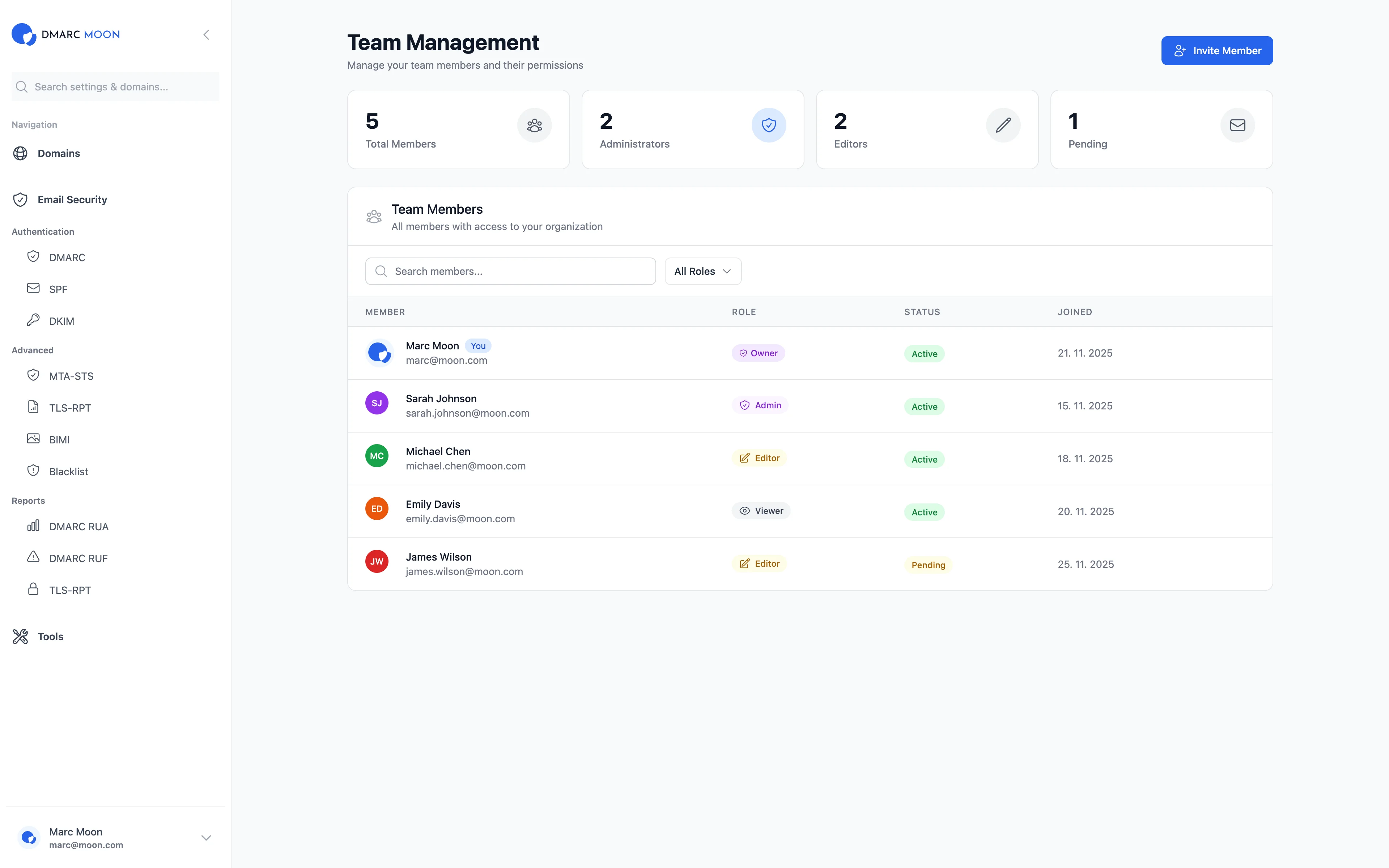Select the Domains navigation entry
The height and width of the screenshot is (868, 1389).
59,153
